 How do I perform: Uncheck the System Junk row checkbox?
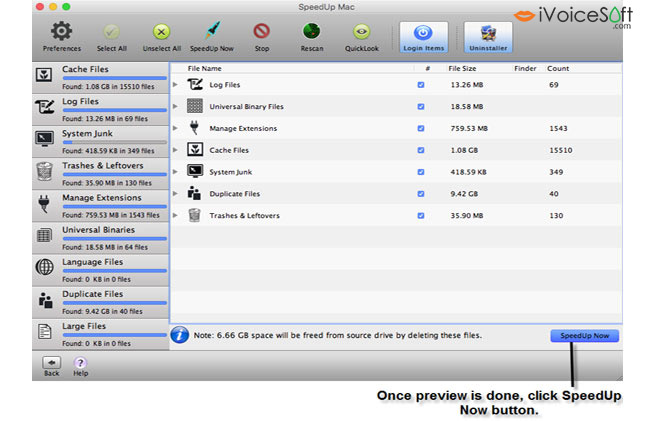pyautogui.click(x=421, y=172)
